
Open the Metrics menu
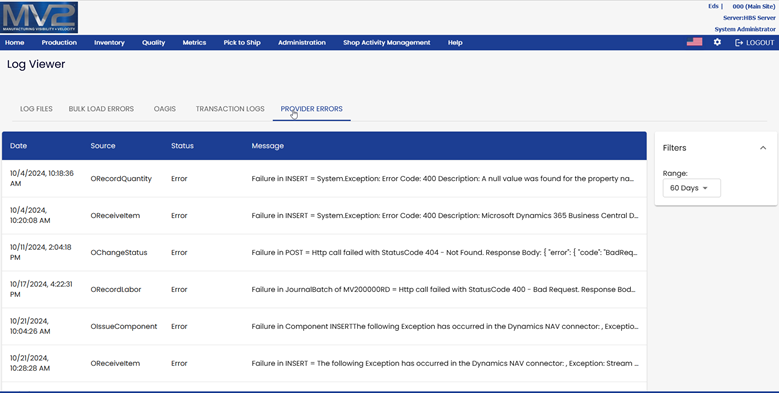pos(194,43)
